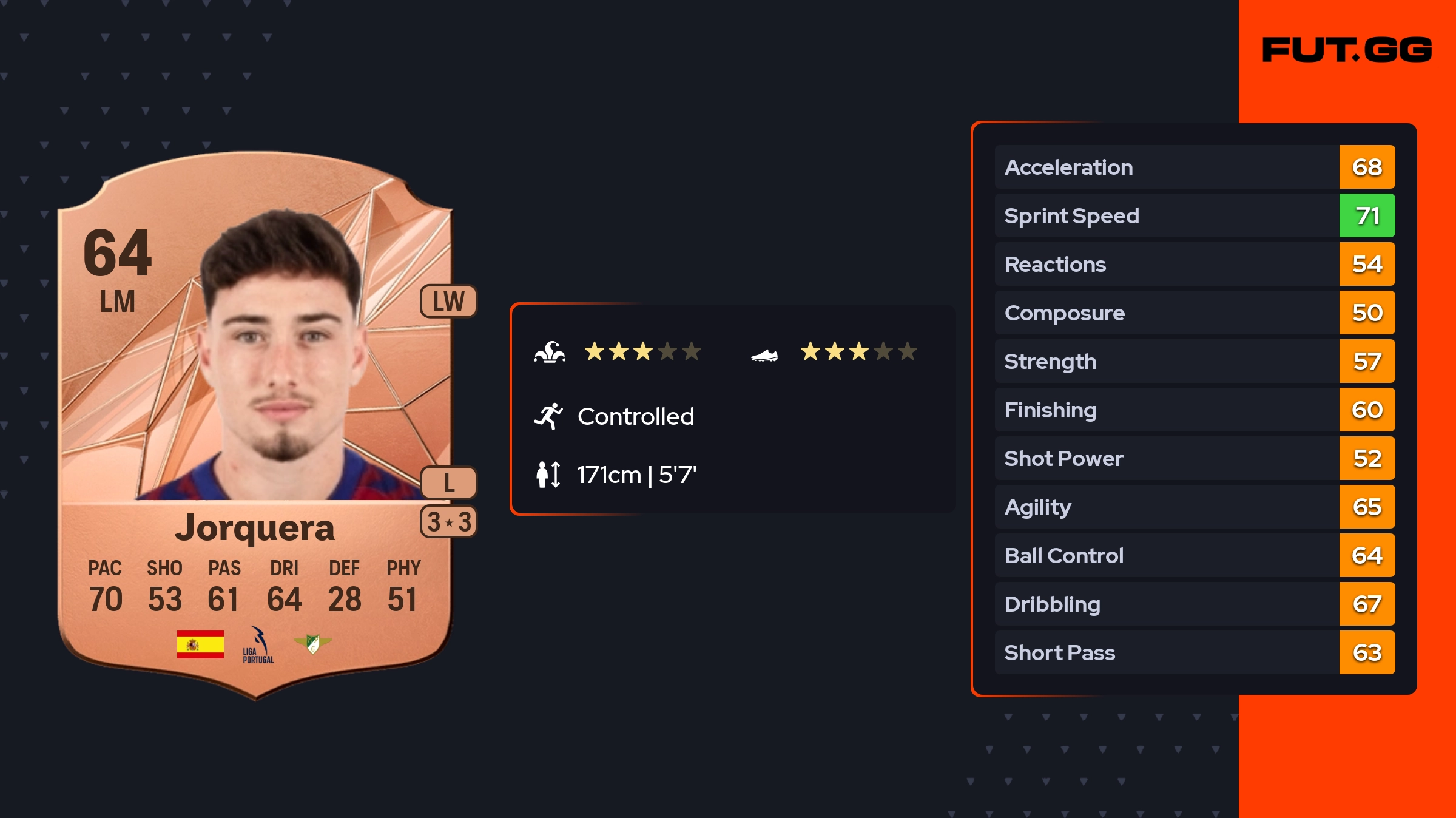Click the skill moves jester icon
The width and height of the screenshot is (1456, 818).
click(550, 352)
